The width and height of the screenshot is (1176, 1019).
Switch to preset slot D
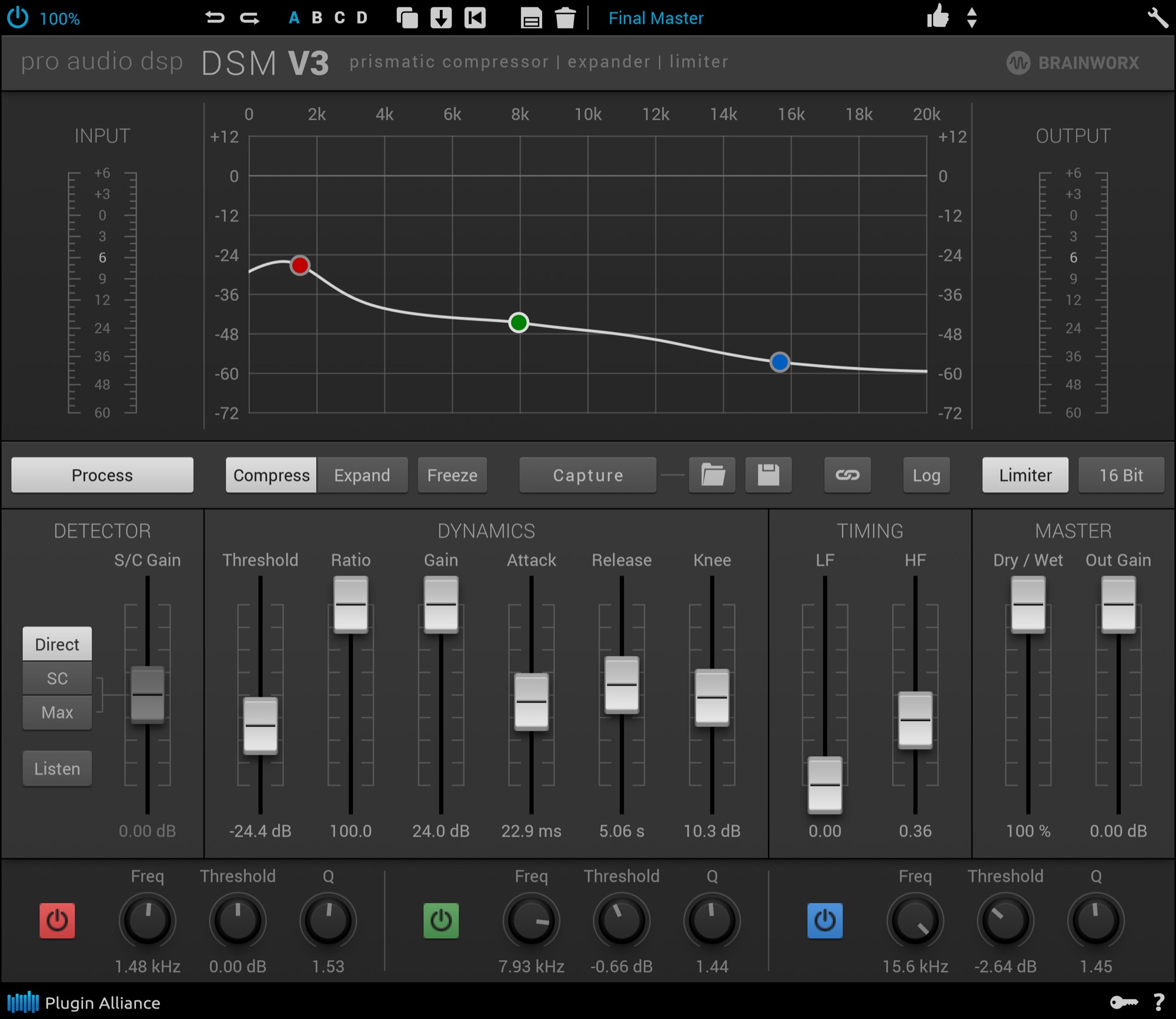pyautogui.click(x=362, y=18)
